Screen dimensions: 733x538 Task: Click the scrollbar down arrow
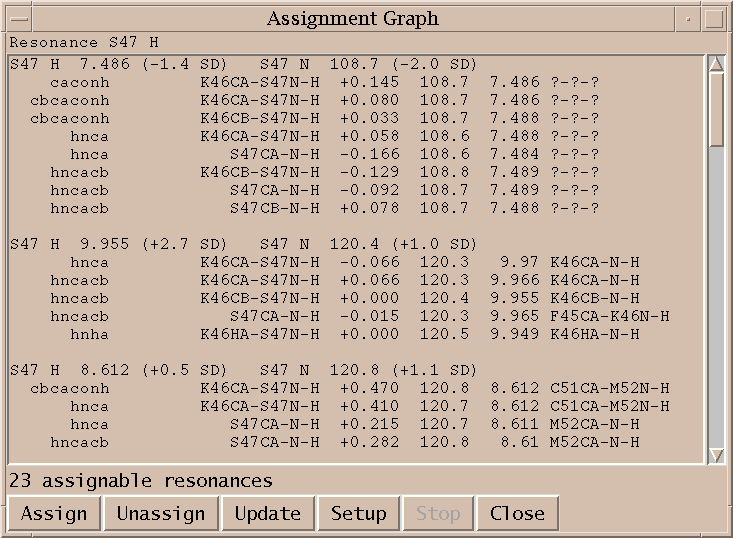(x=716, y=455)
